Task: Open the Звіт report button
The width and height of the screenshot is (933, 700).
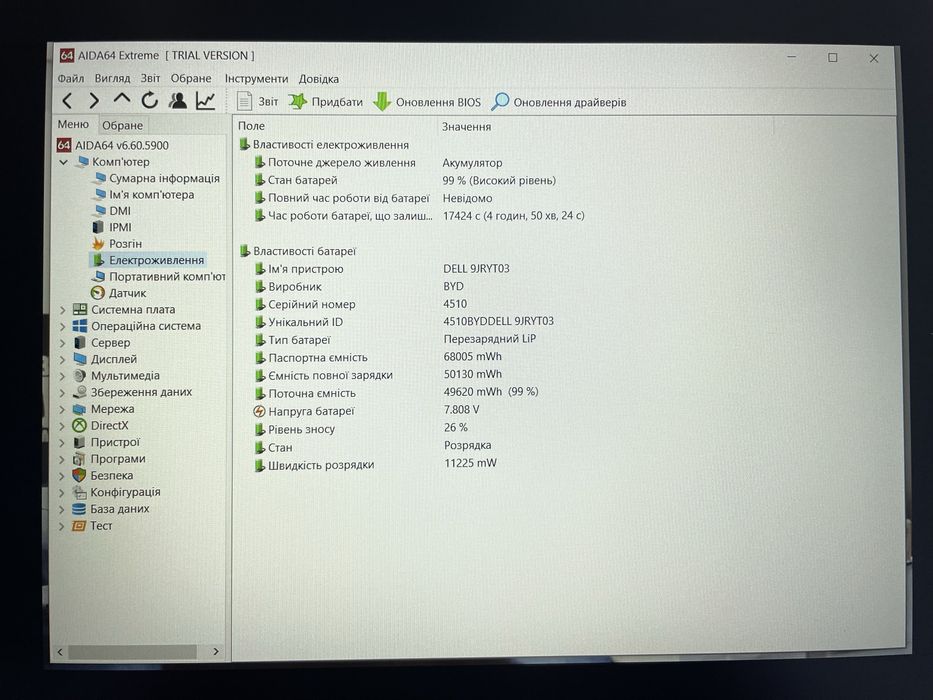Action: pyautogui.click(x=257, y=101)
